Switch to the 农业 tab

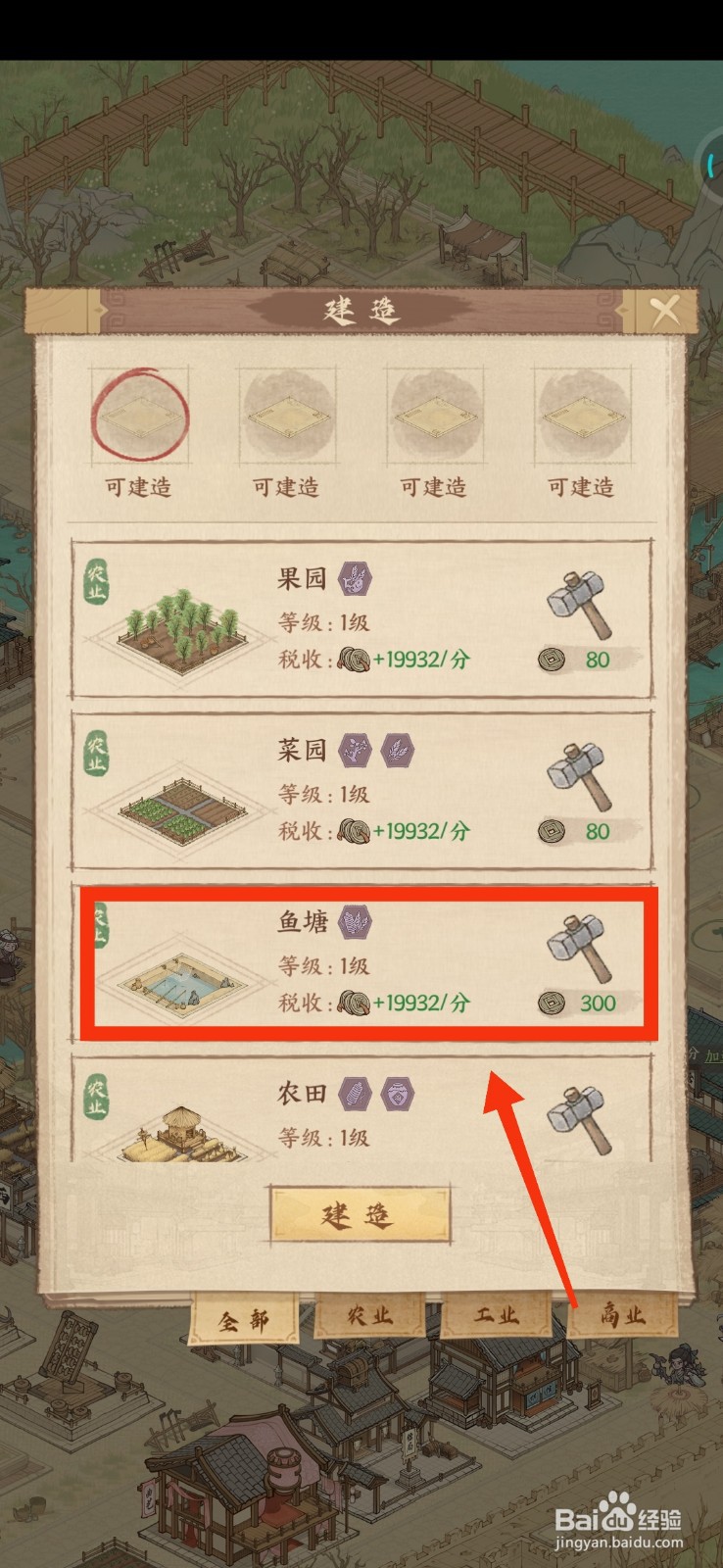tap(370, 1316)
